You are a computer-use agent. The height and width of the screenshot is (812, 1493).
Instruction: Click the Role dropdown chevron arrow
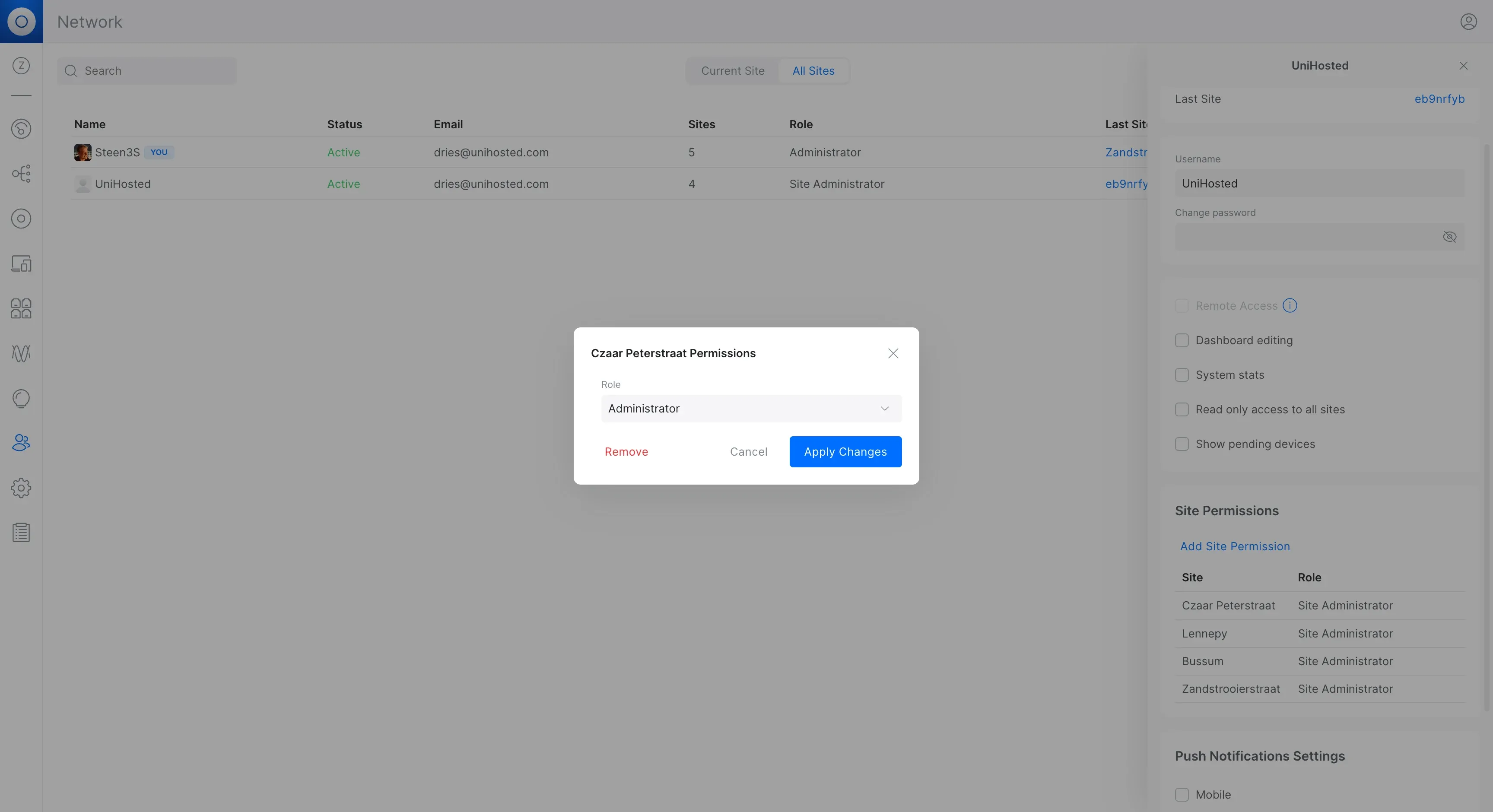click(x=884, y=409)
